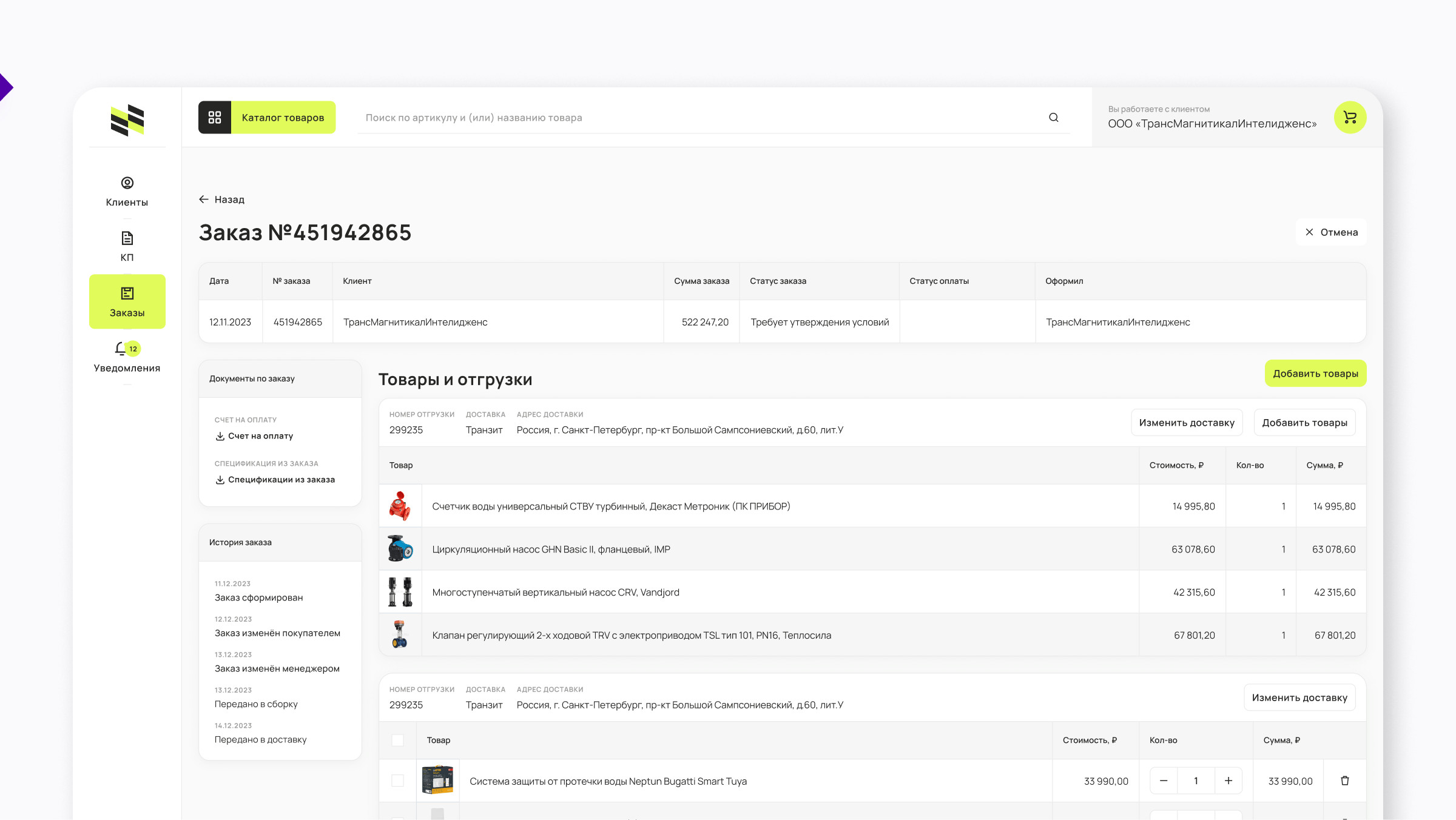Image resolution: width=1456 pixels, height=820 pixels.
Task: Open Каталог товаров menu
Action: click(283, 117)
